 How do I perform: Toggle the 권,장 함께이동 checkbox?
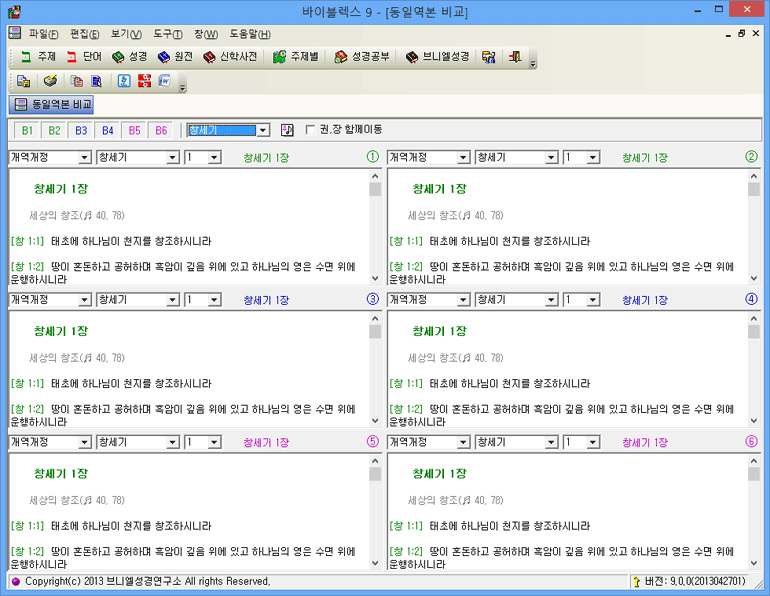pyautogui.click(x=310, y=130)
